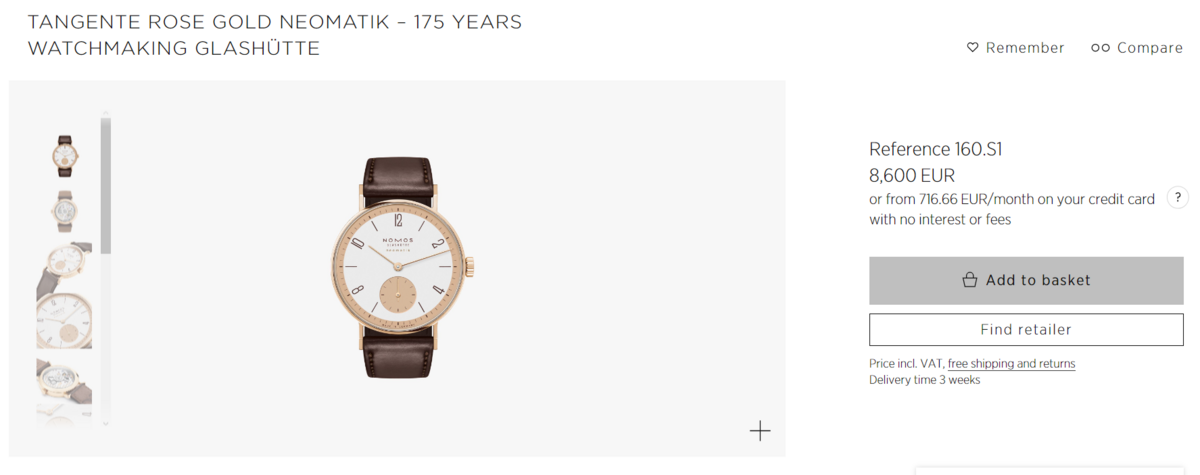1200x475 pixels.
Task: Click the Remember text link
Action: click(1025, 48)
